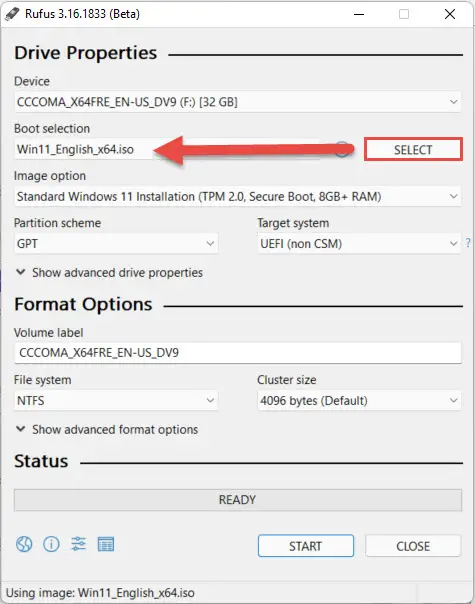Screen dimensions: 475x604
Task: Minimize the Rufus window
Action: click(359, 14)
